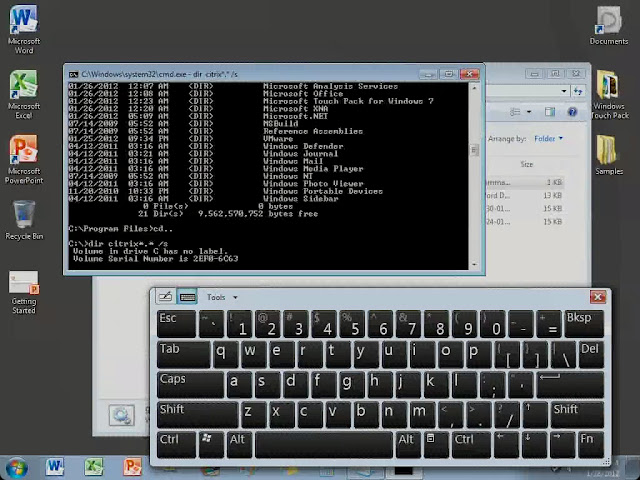Select the 13 KB file row
This screenshot has height=480, width=640.
coord(525,196)
